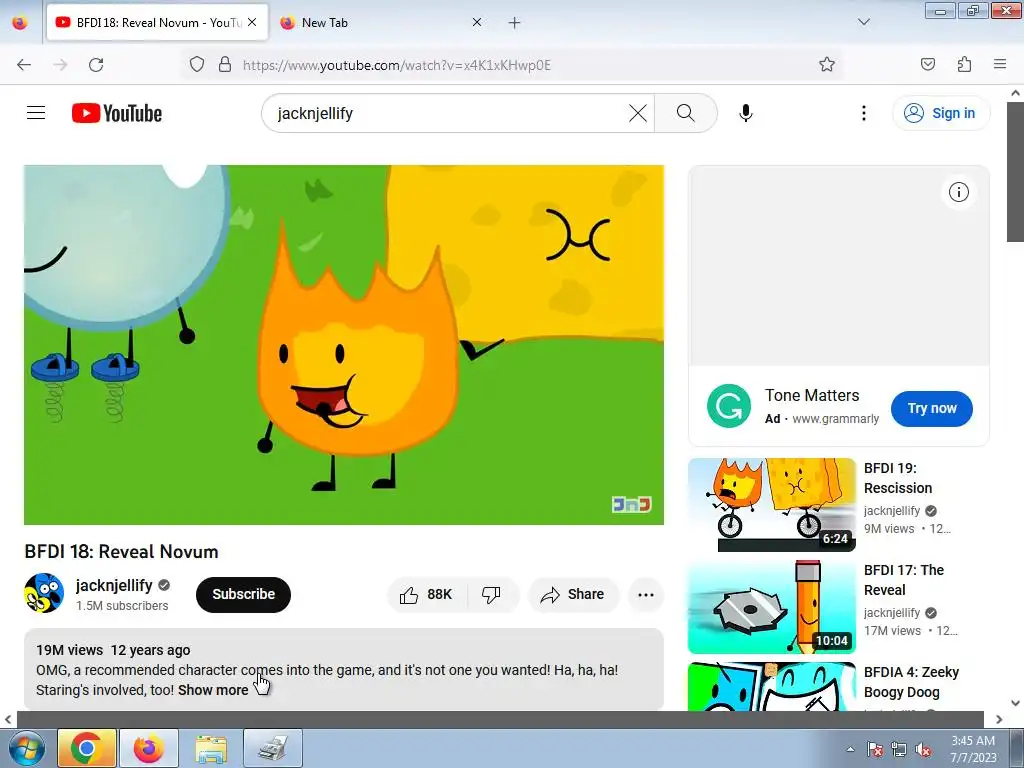Dislike the video with thumbs down

[x=491, y=594]
